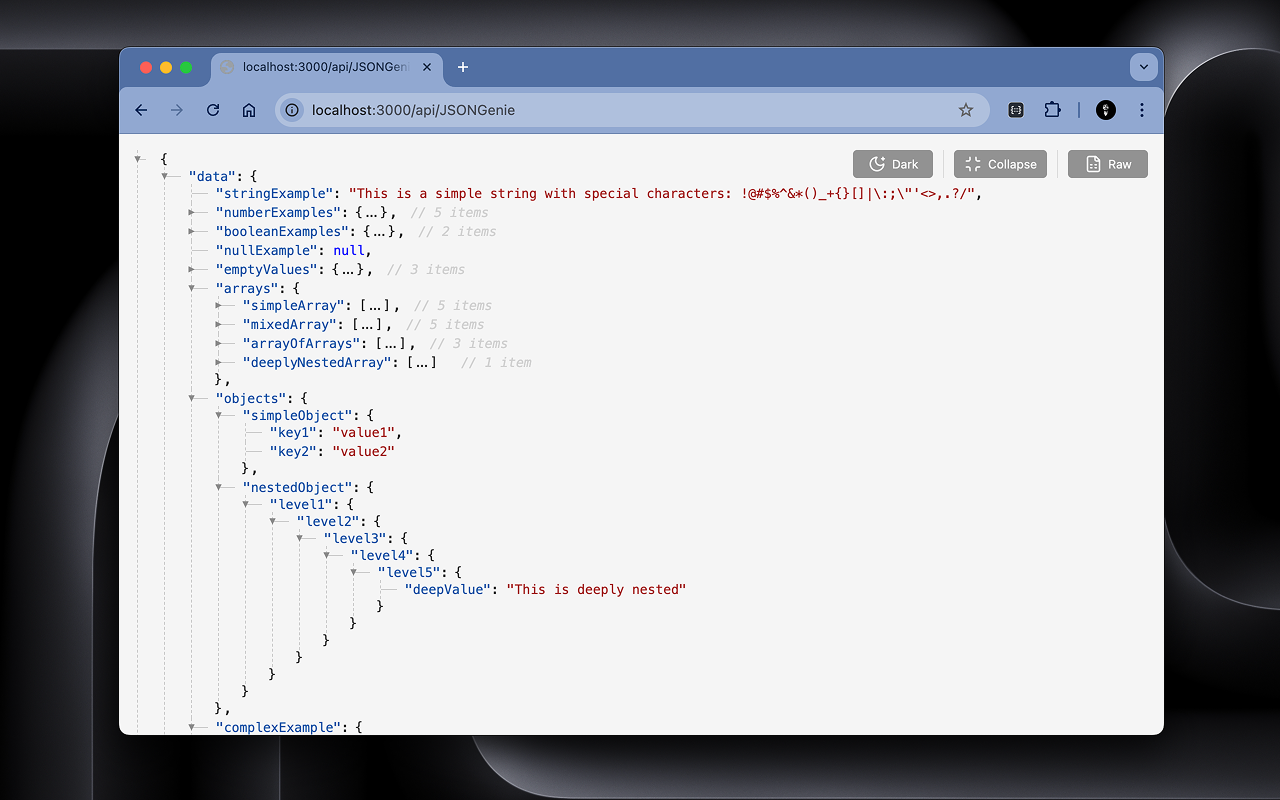This screenshot has height=800, width=1280.
Task: Click the forward navigation arrow
Action: click(x=176, y=110)
